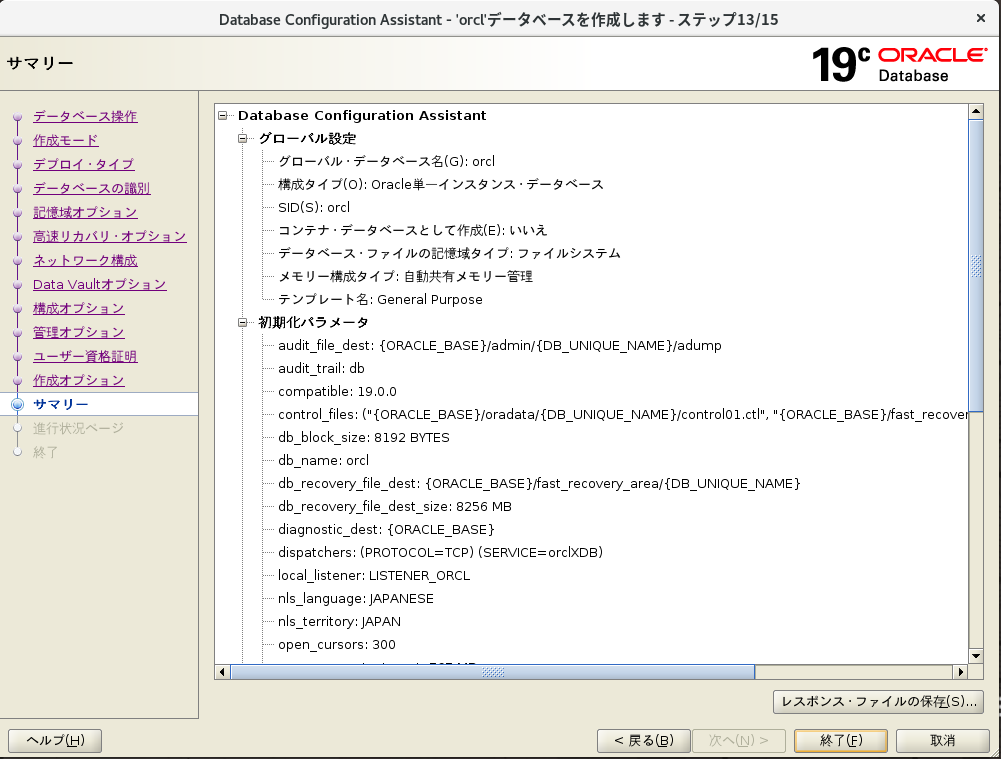The height and width of the screenshot is (759, 1001).
Task: Click the horizontal scrollbar right arrow
Action: click(x=961, y=672)
